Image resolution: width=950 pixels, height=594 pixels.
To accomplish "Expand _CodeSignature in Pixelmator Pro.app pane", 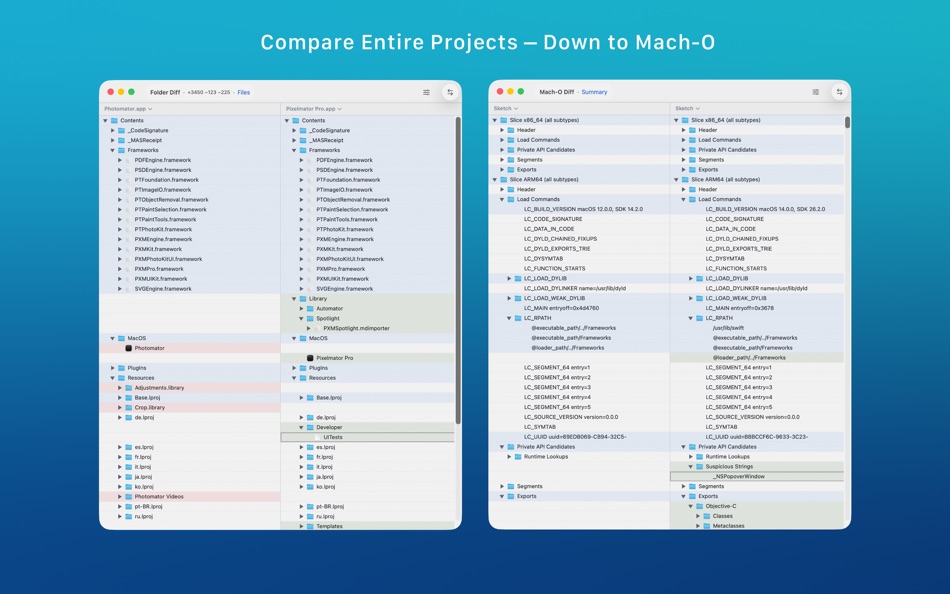I will (294, 130).
